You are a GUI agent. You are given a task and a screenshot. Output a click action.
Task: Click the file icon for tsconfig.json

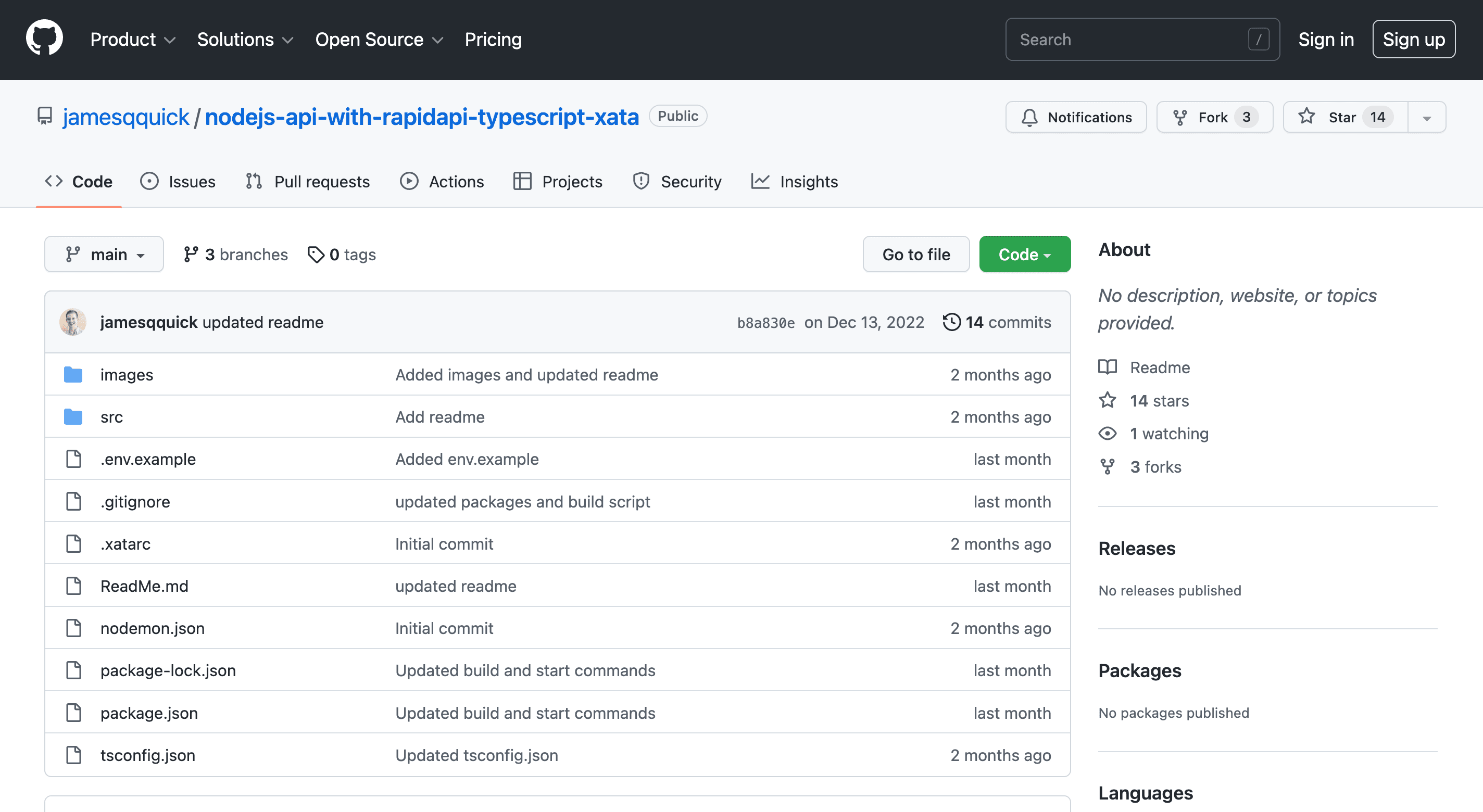74,755
